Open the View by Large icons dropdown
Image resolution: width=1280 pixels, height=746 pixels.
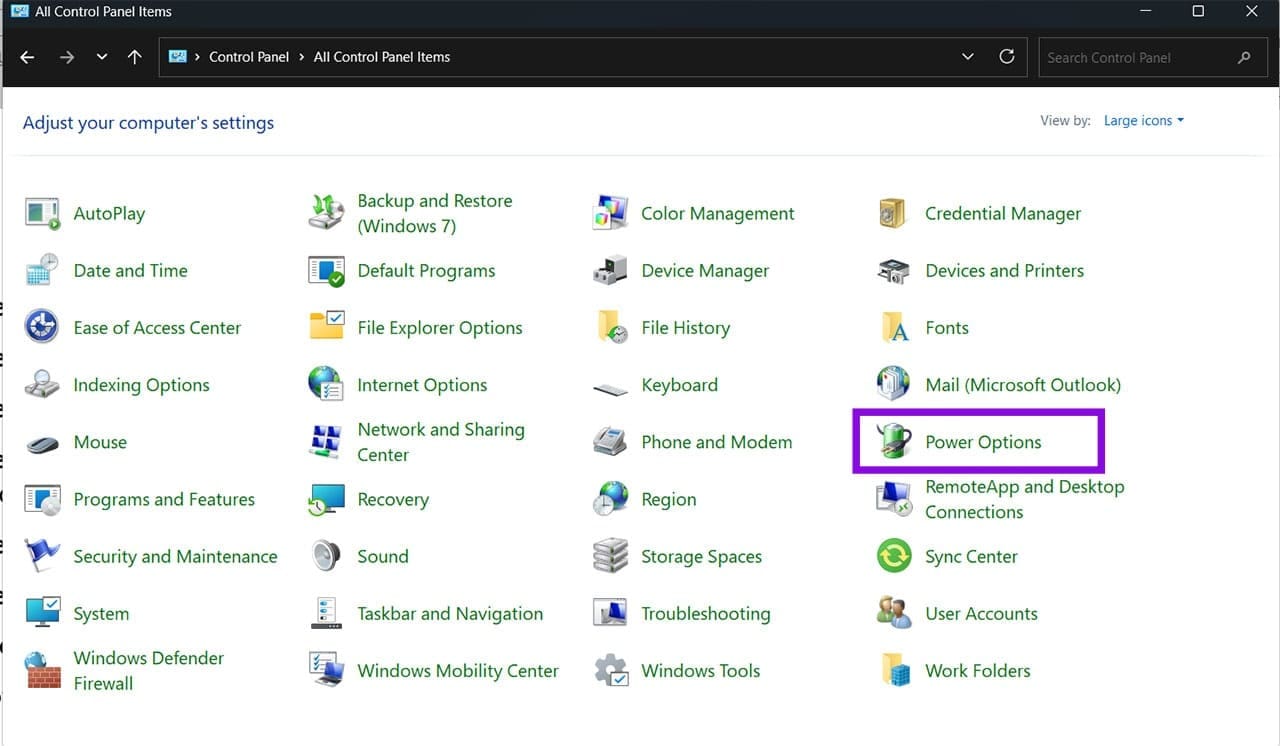tap(1144, 121)
